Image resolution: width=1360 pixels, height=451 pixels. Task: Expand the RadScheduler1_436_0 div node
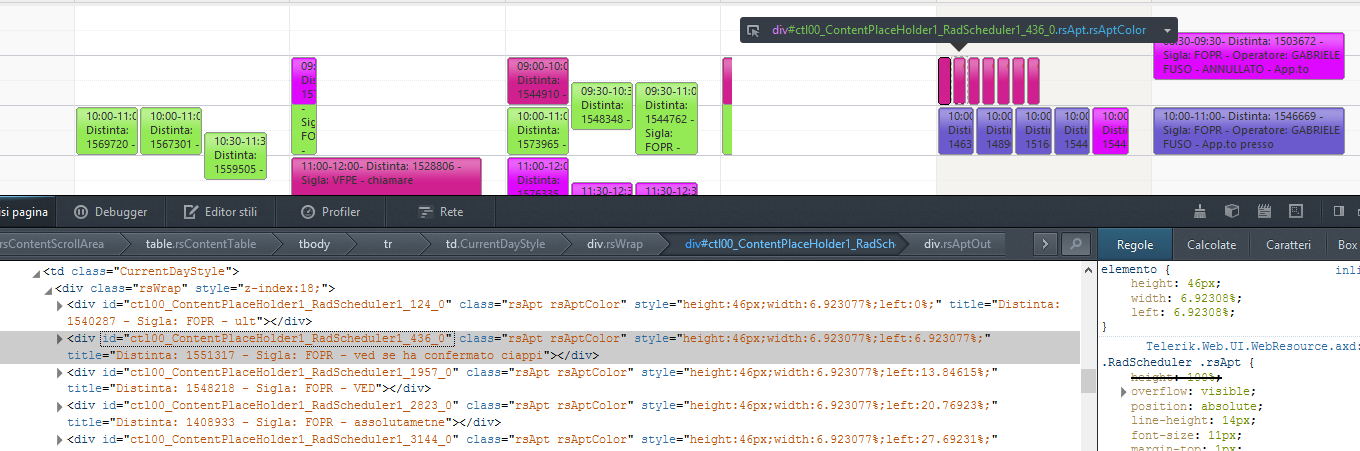[60, 339]
